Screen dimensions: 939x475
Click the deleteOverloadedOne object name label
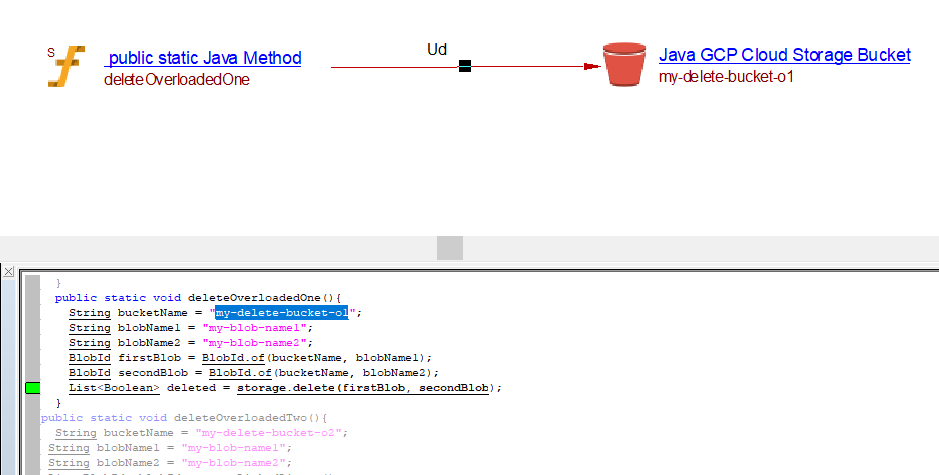(x=176, y=80)
